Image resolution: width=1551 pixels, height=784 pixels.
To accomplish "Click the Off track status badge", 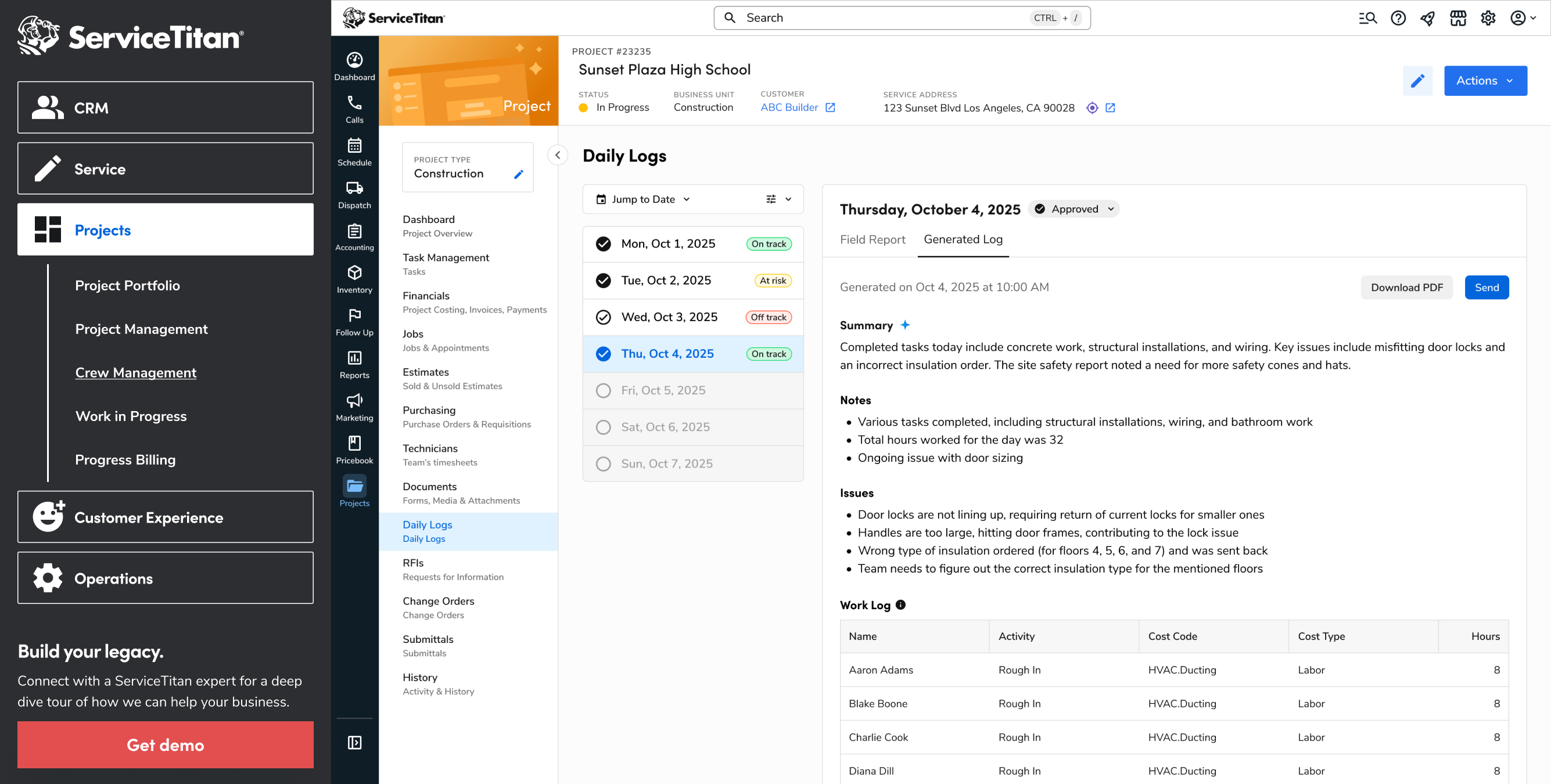I will pos(768,317).
